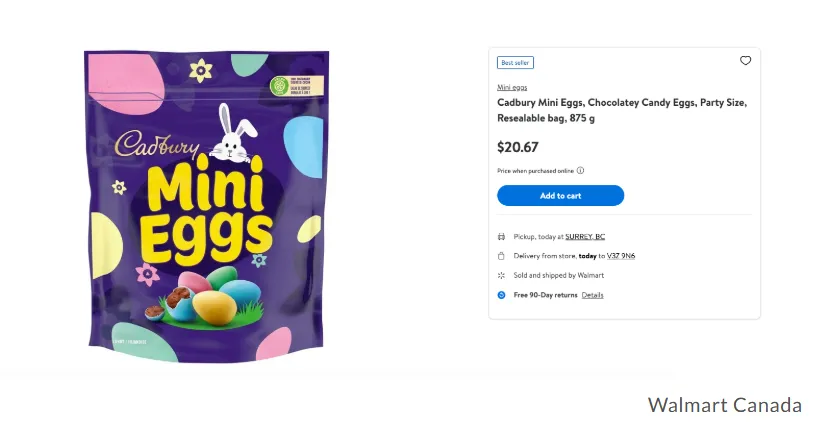Click the price info circle icon
This screenshot has width=828, height=430.
[x=580, y=171]
